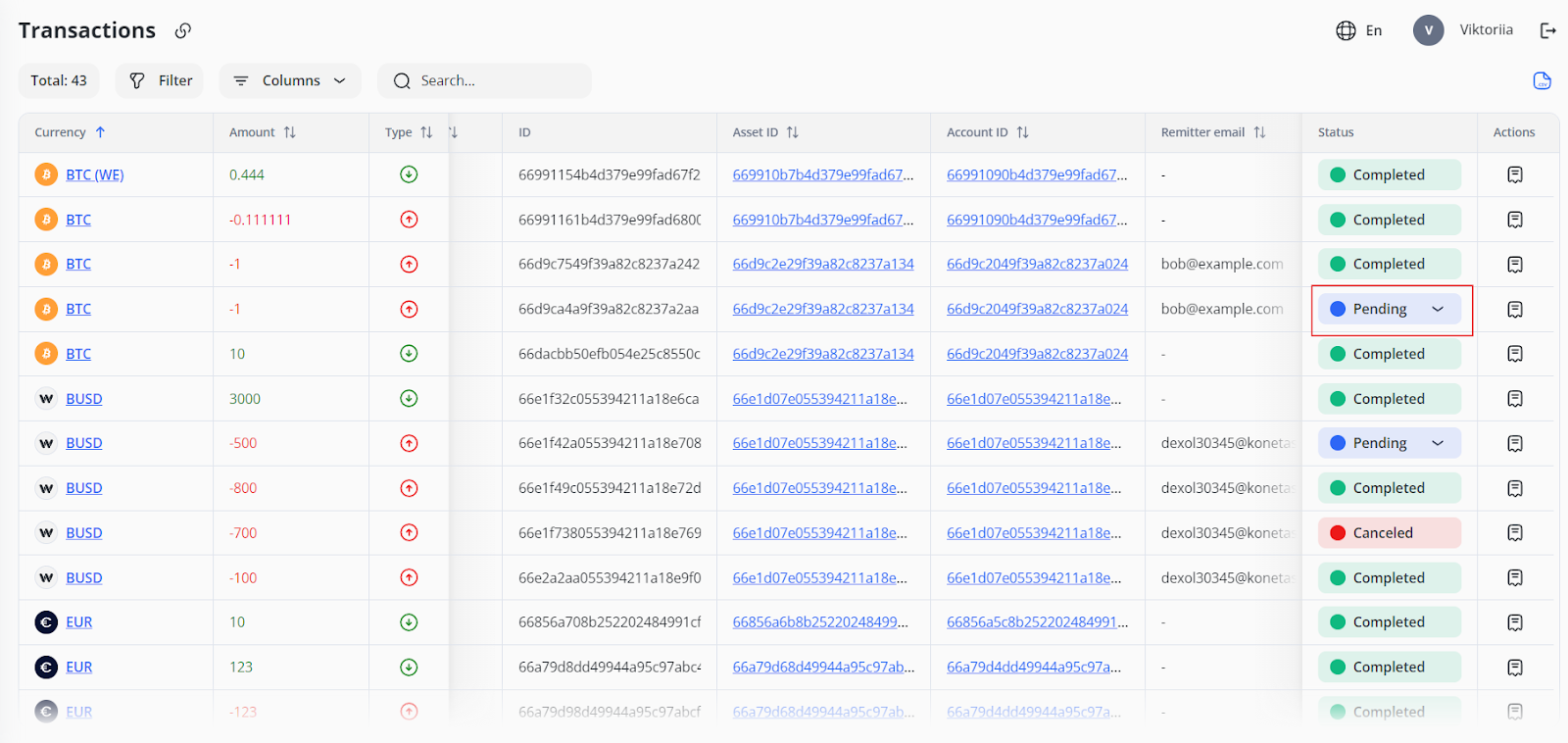The width and height of the screenshot is (1568, 743).
Task: Open details for BUSD -500 row
Action: point(1515,443)
